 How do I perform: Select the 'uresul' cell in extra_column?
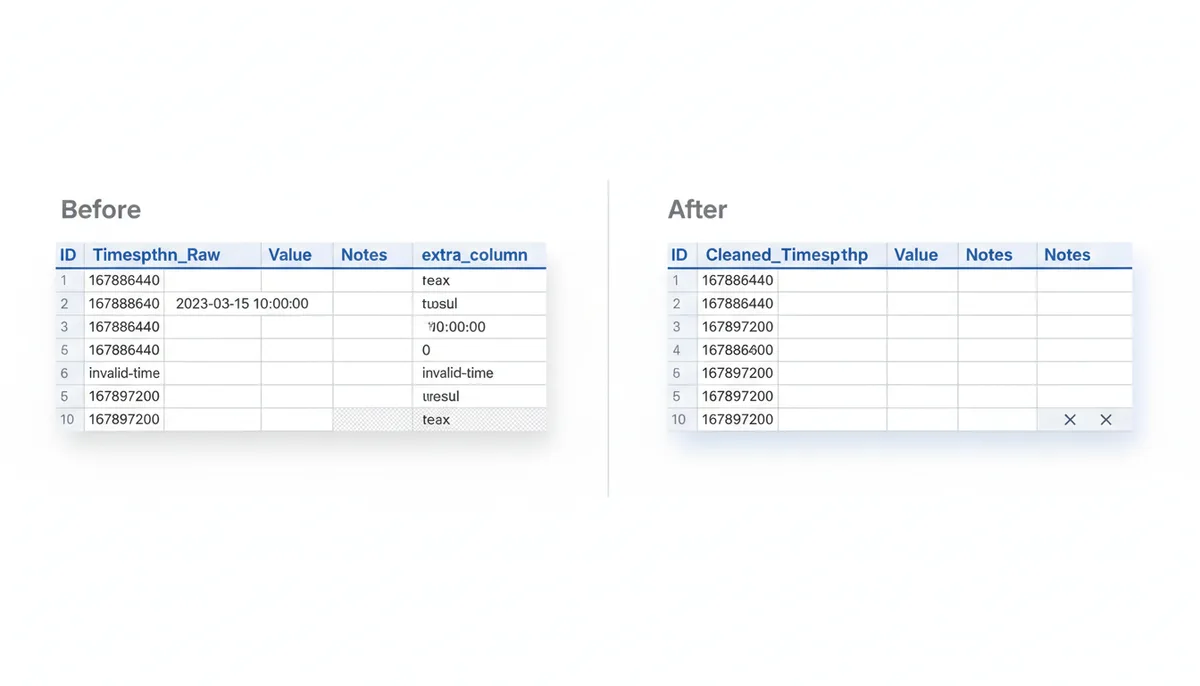point(440,396)
